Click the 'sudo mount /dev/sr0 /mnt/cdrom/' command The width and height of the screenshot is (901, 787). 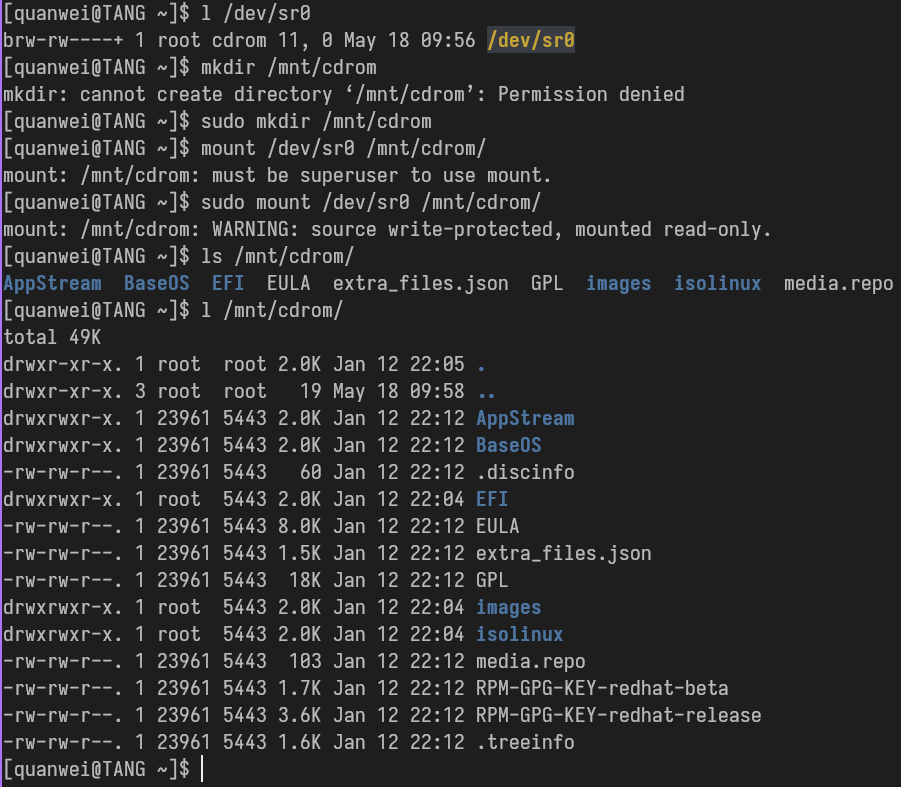371,202
